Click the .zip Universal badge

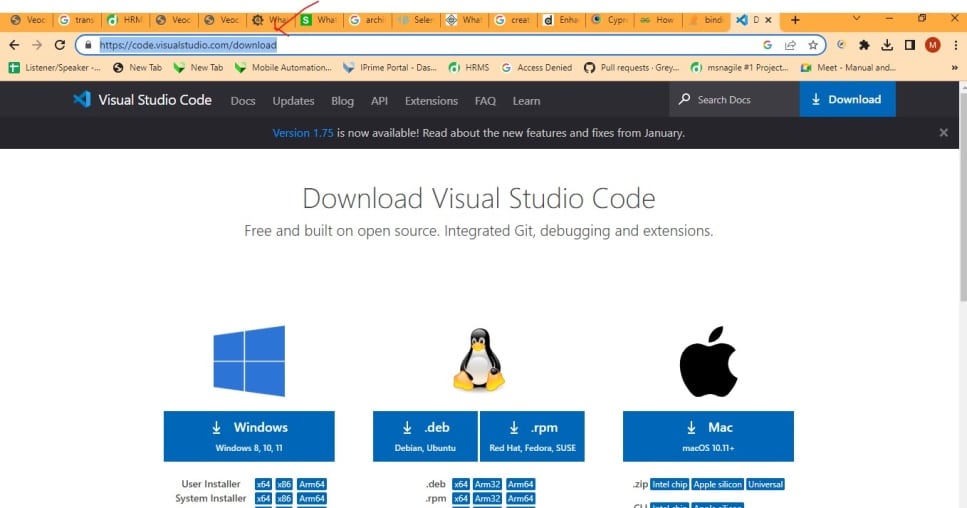tap(765, 485)
